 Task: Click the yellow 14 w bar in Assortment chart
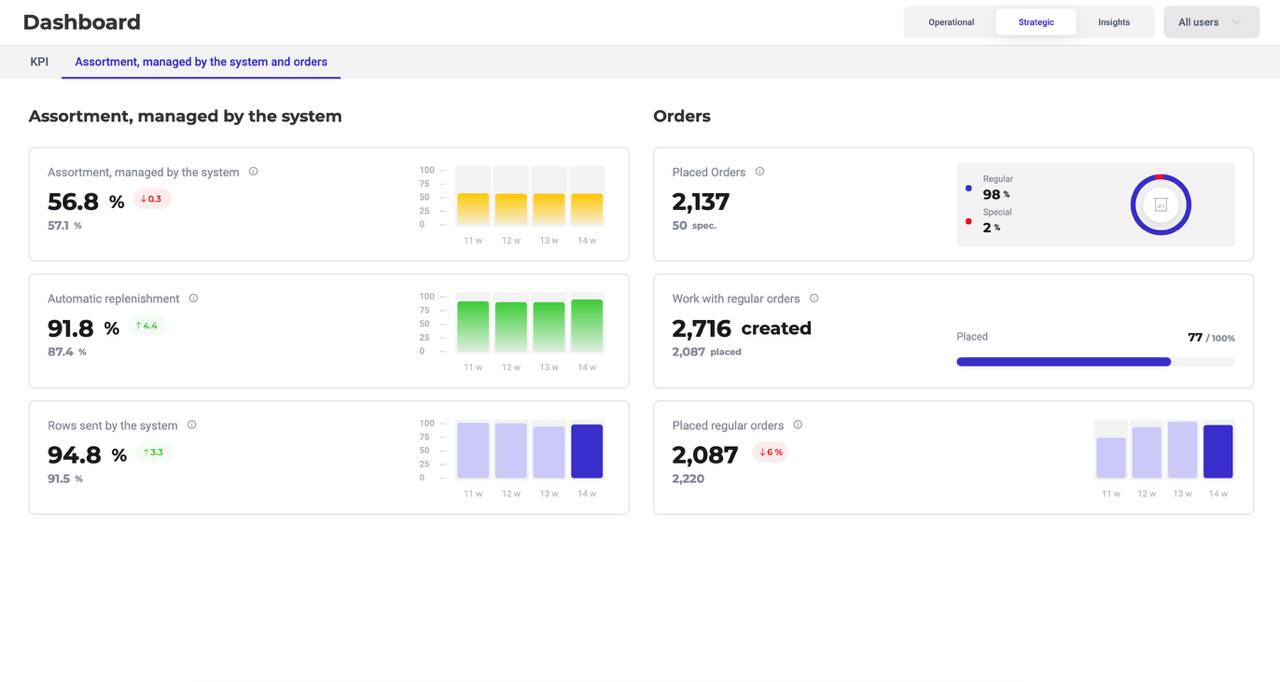(x=587, y=209)
